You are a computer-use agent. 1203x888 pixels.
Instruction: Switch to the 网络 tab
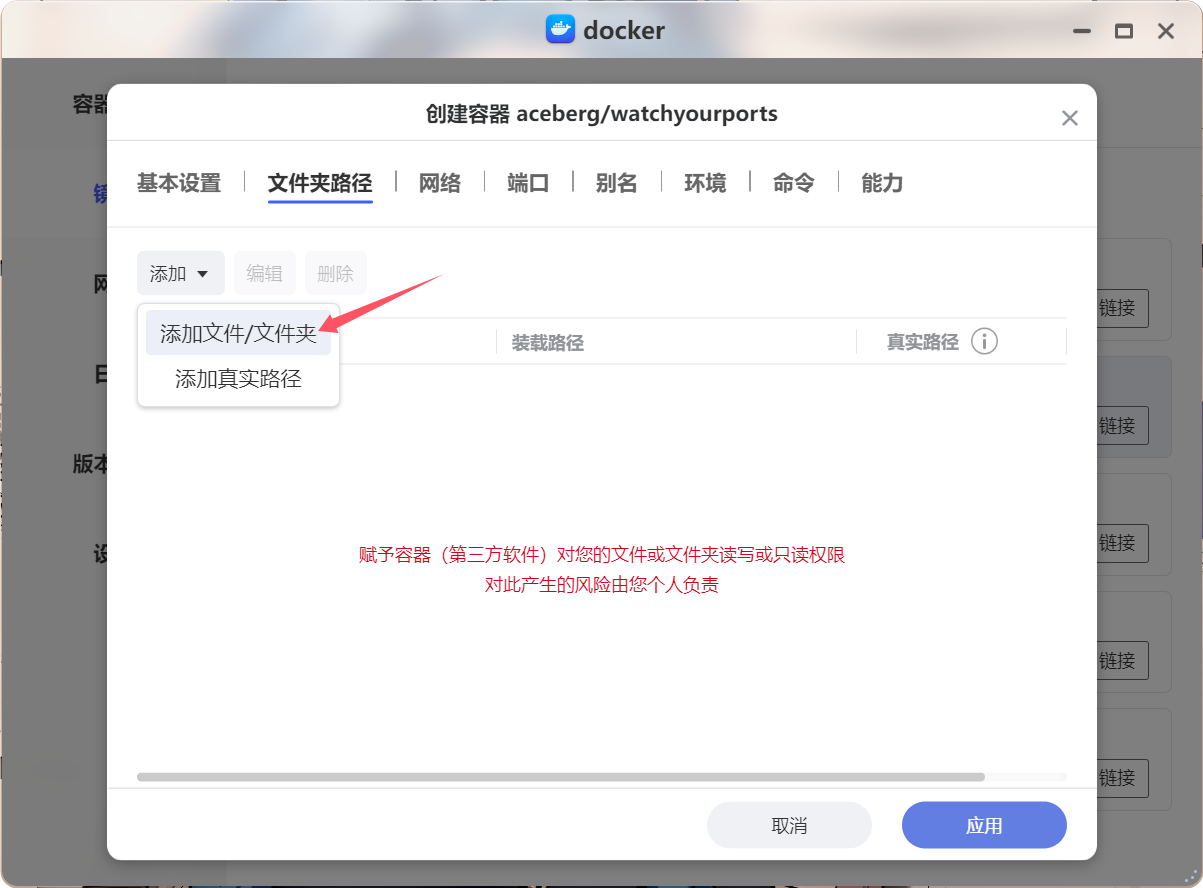pos(439,182)
